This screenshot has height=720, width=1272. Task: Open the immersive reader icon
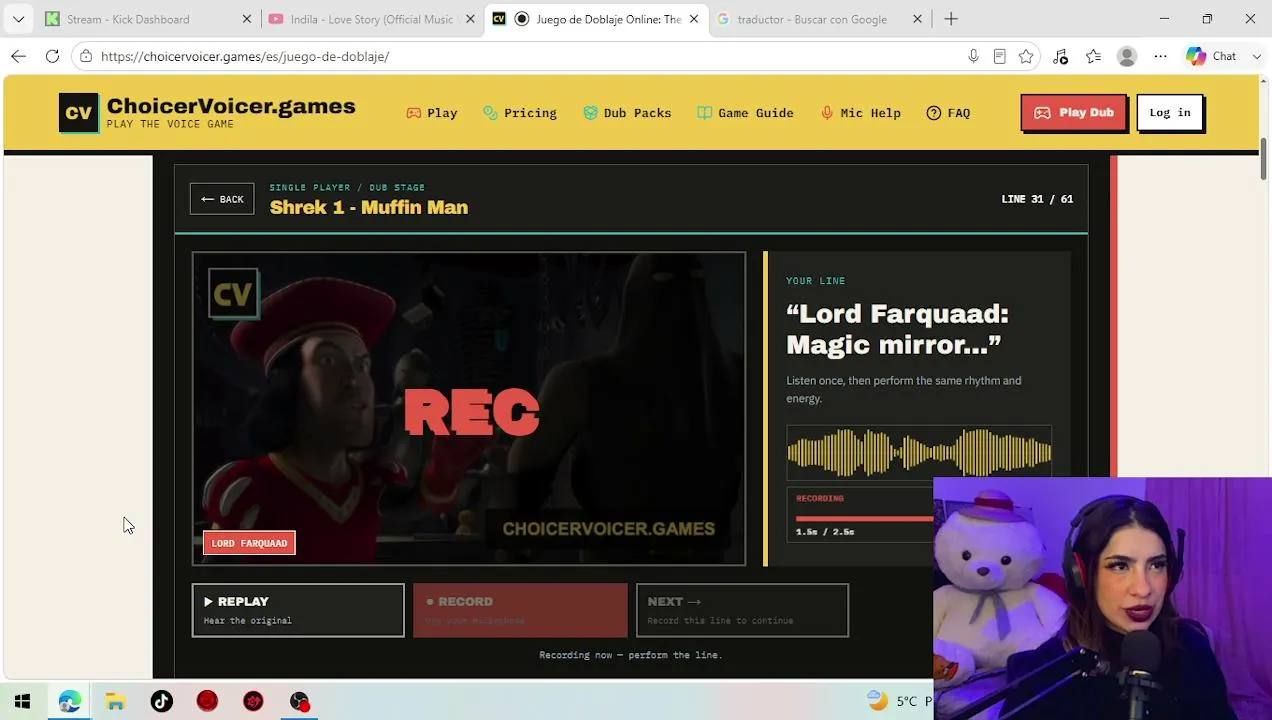click(999, 56)
